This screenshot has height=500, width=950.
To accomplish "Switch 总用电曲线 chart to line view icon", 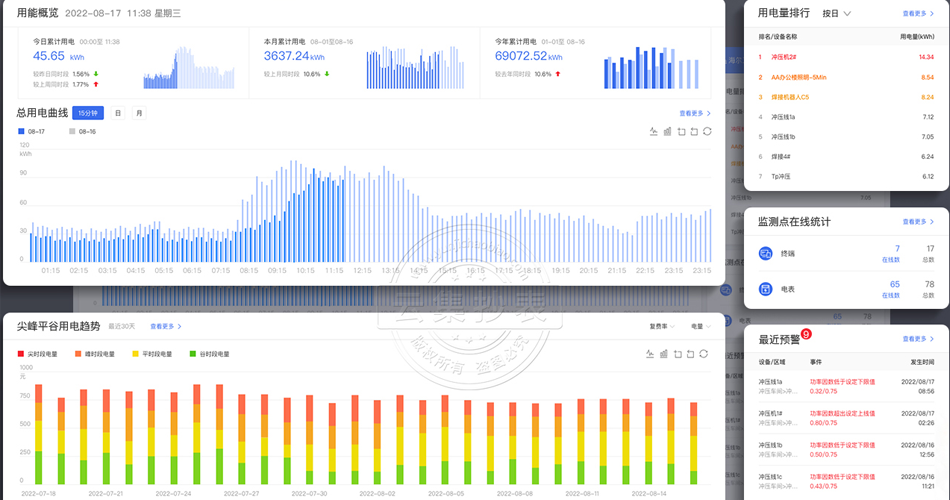I will (653, 131).
